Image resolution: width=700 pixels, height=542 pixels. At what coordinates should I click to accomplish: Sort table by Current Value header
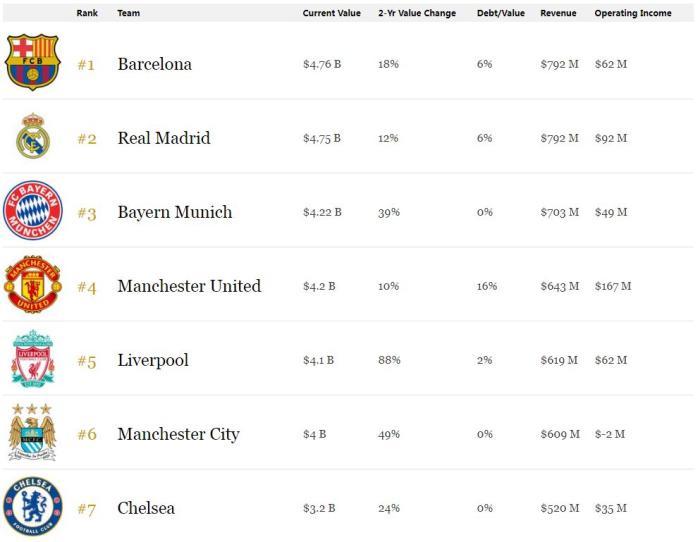332,13
